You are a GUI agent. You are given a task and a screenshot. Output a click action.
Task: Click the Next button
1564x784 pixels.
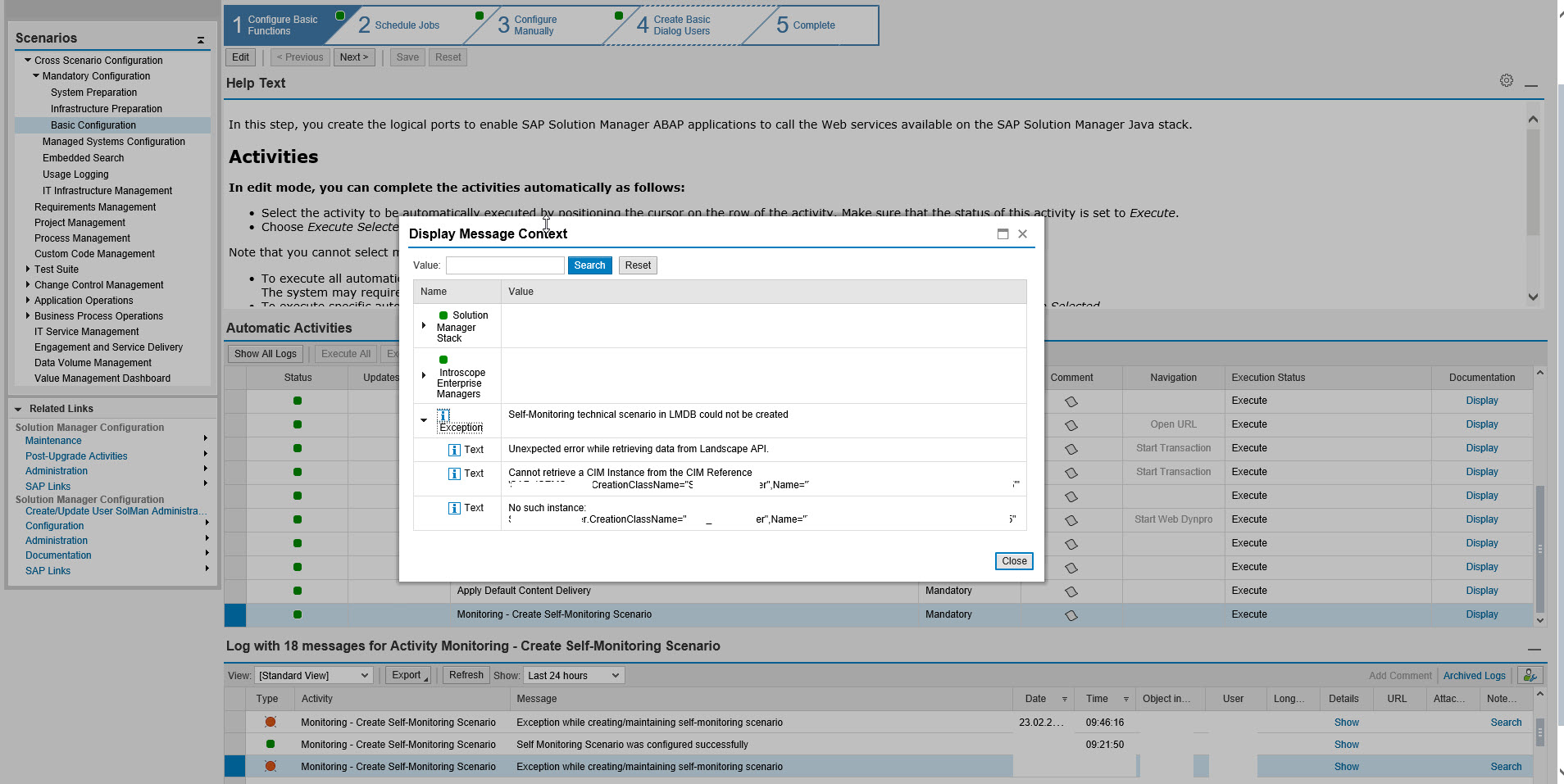tap(354, 57)
